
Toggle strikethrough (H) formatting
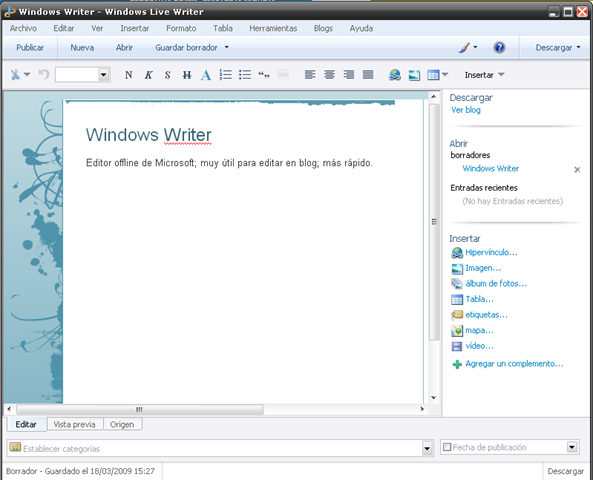pyautogui.click(x=187, y=75)
